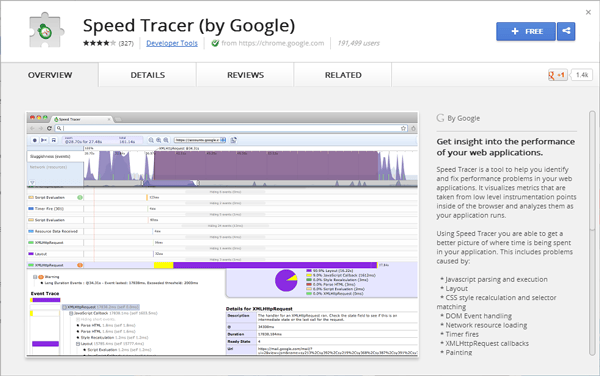Click the star rating display
Viewport: 600px width, 376px height.
pyautogui.click(x=99, y=43)
